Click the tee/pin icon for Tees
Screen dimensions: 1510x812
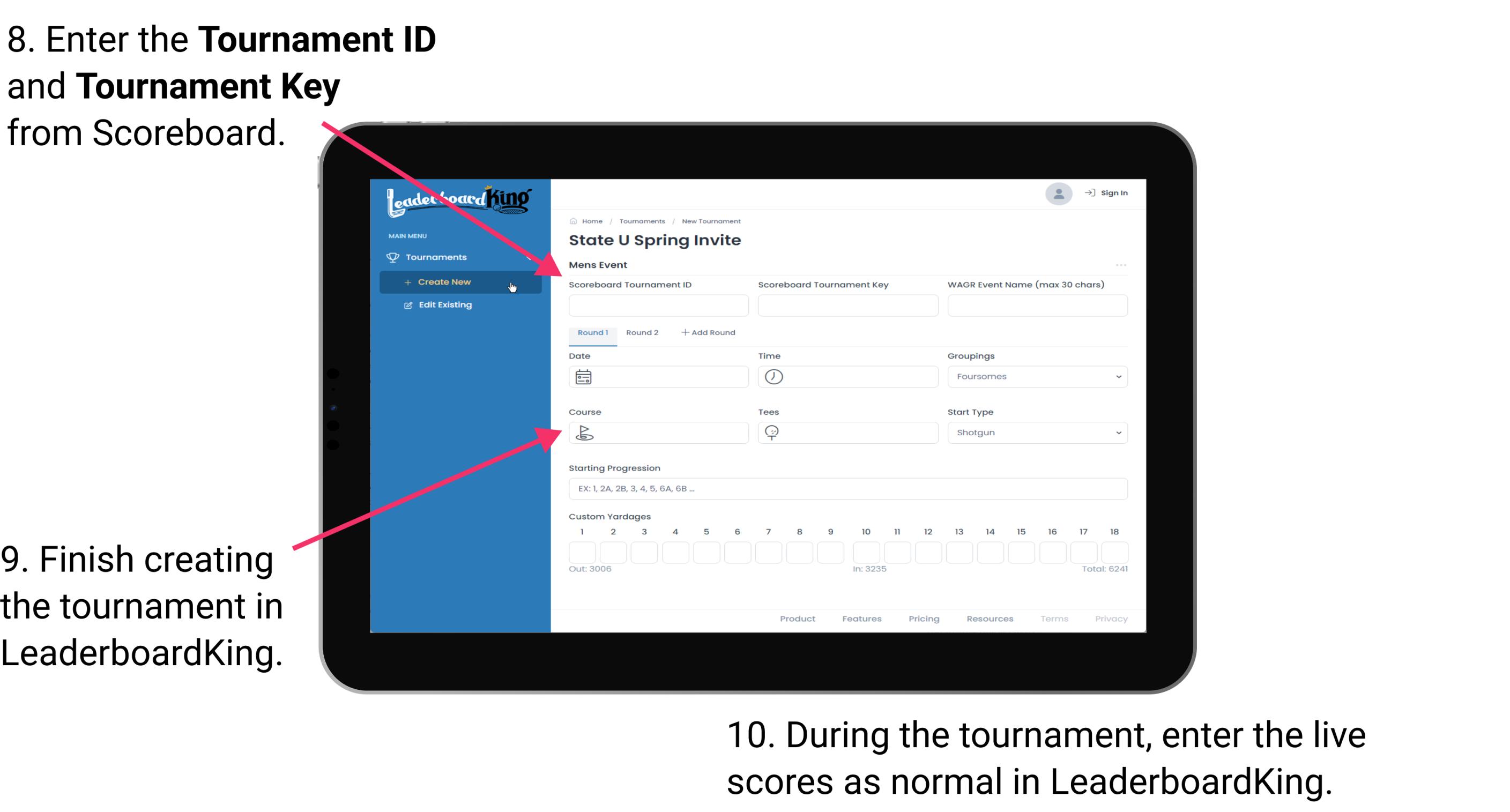pos(774,432)
